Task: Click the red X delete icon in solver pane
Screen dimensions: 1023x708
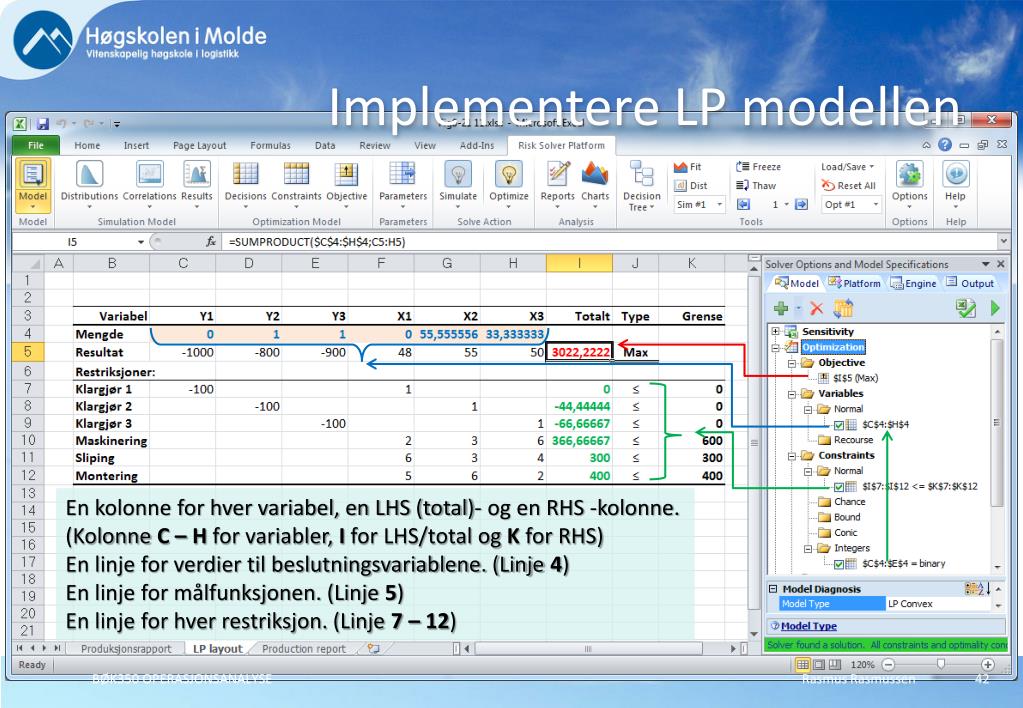Action: (x=816, y=308)
